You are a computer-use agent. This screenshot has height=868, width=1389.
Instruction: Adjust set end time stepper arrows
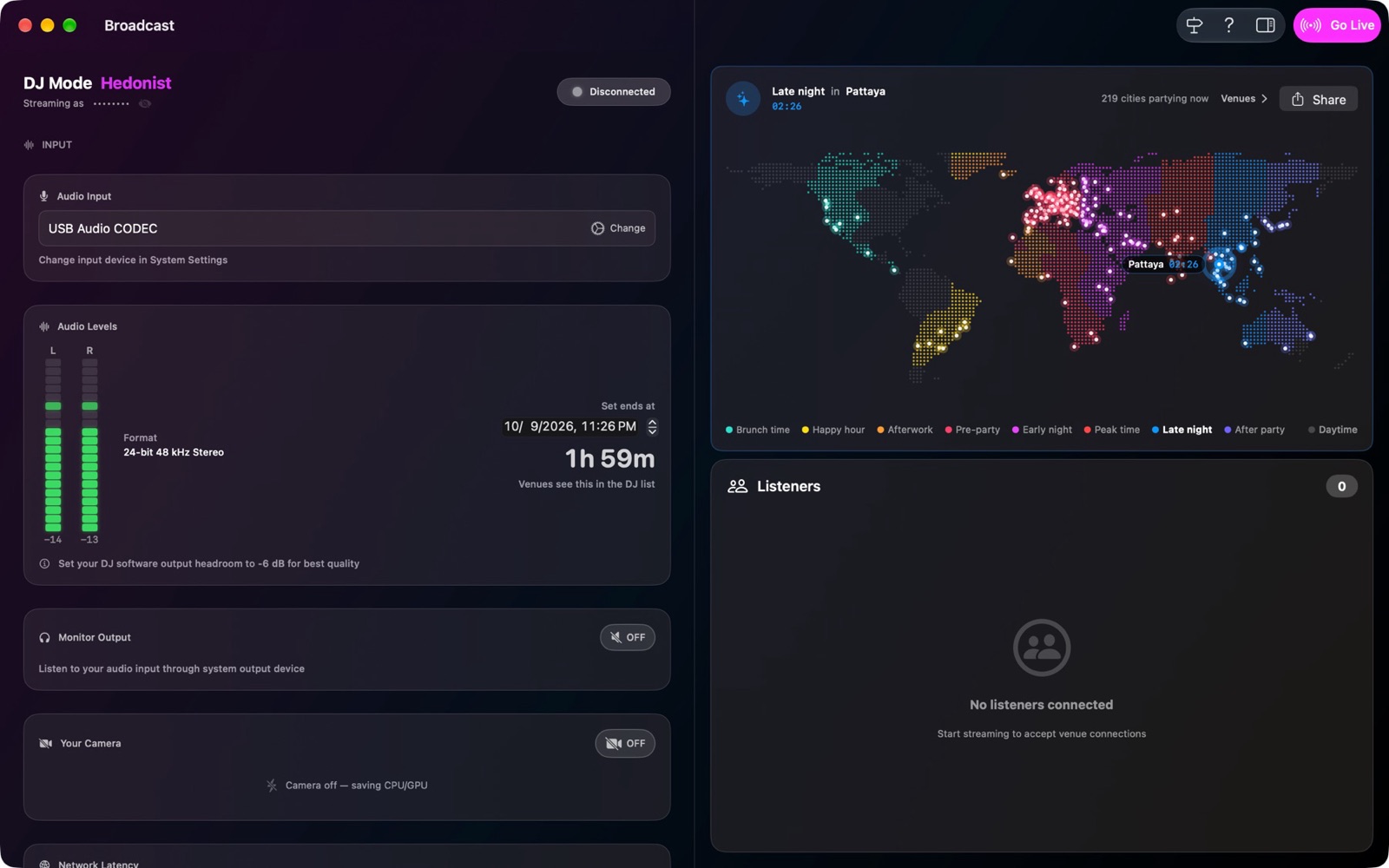coord(652,426)
